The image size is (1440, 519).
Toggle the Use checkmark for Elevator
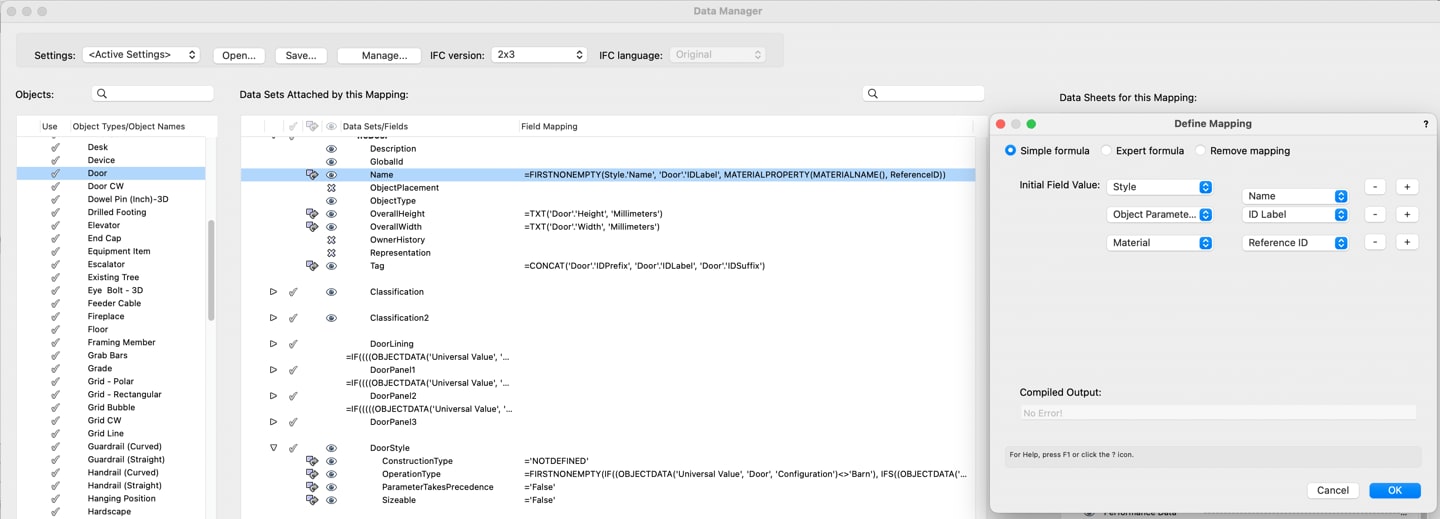tap(56, 226)
